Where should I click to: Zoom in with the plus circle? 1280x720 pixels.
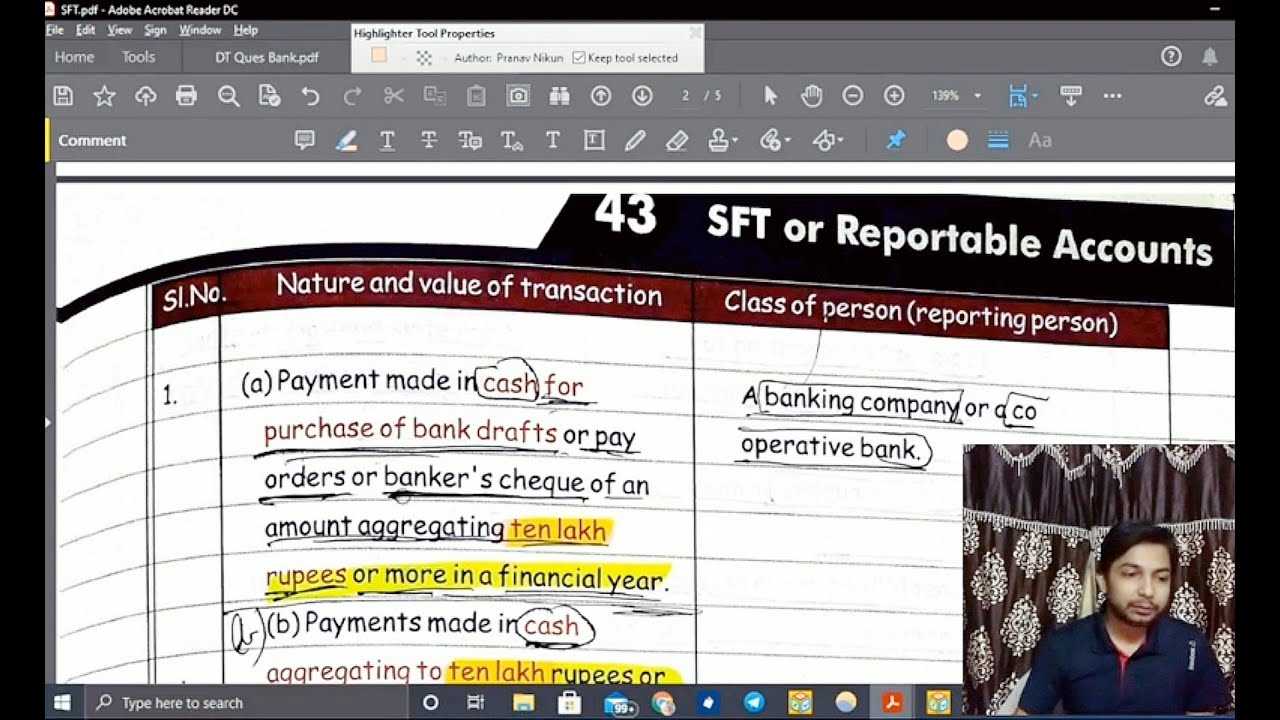[x=894, y=96]
